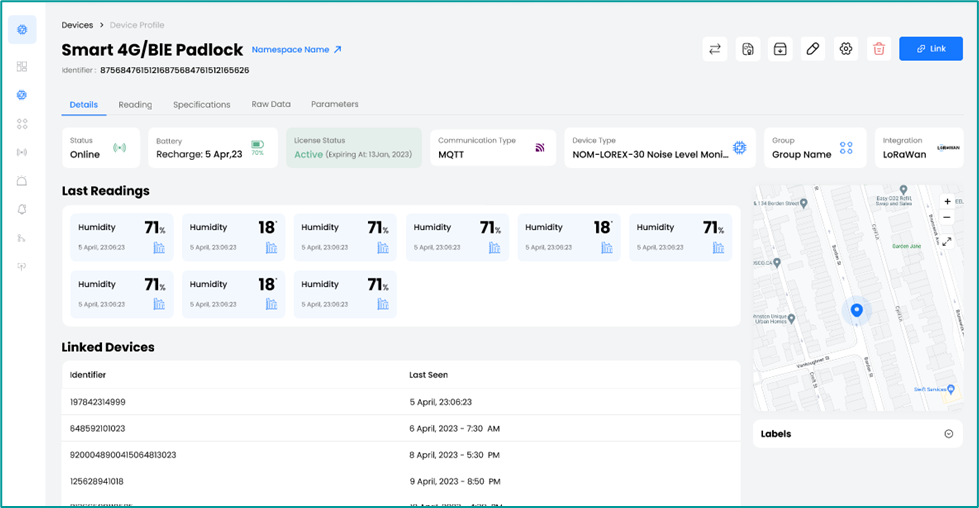Click the battery 70% icon
Viewport: 979px width, 508px height.
(x=257, y=147)
